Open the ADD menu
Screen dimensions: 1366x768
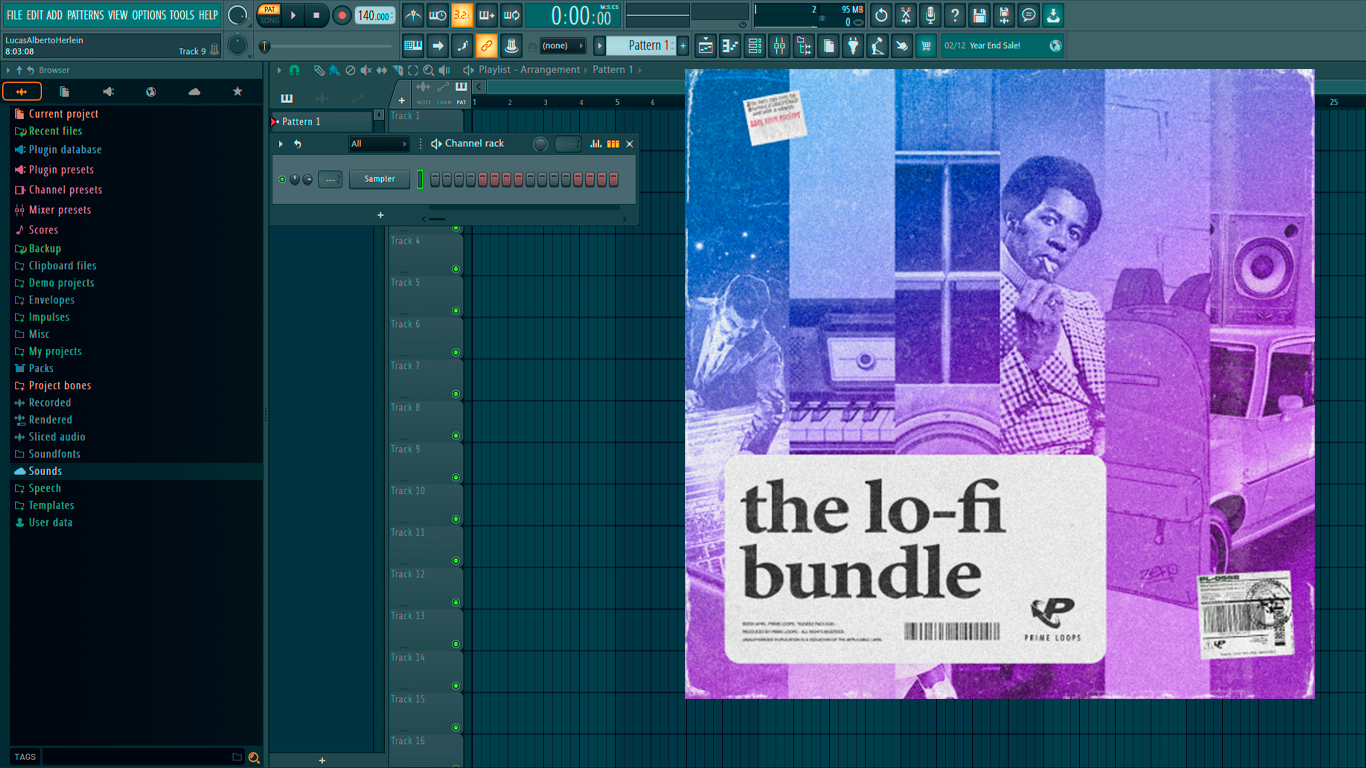(x=55, y=15)
